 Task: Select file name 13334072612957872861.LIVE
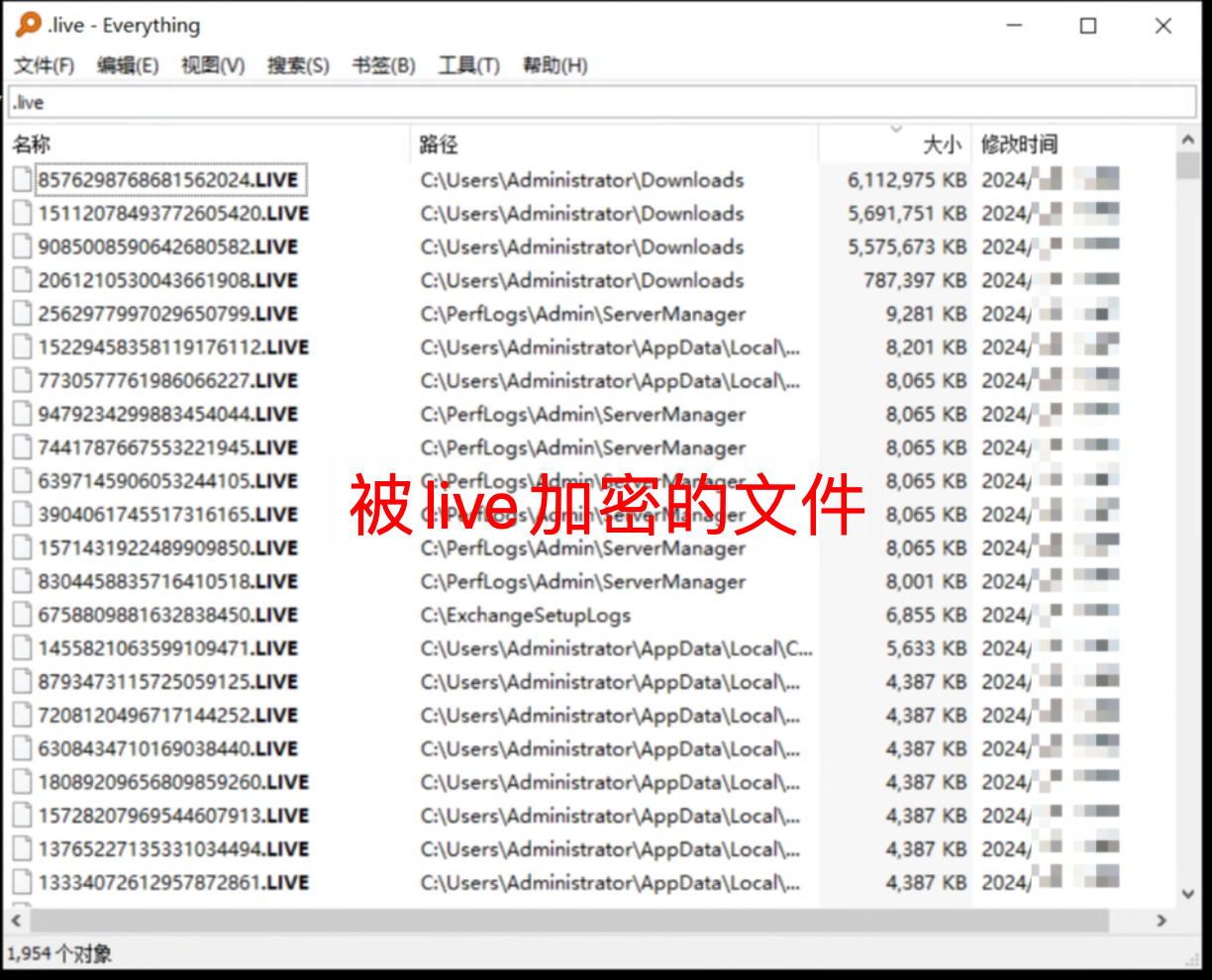173,883
